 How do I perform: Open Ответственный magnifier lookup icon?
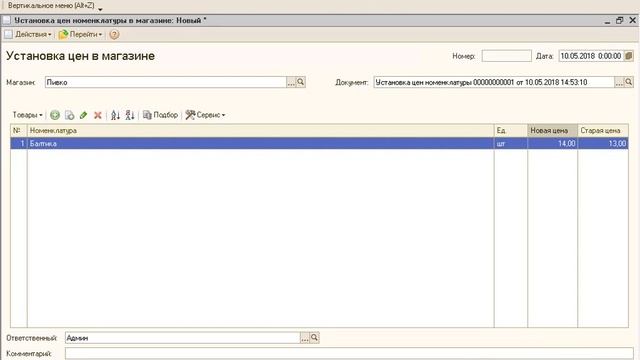314,338
